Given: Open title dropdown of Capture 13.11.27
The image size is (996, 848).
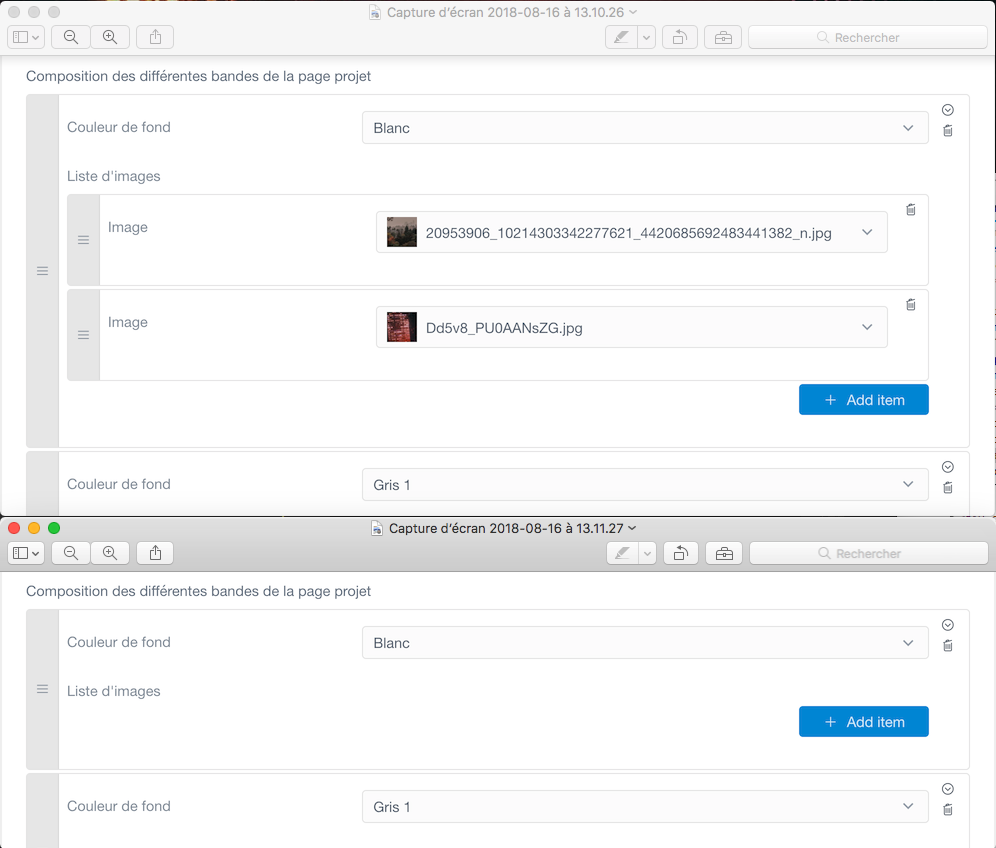Looking at the screenshot, I should (x=632, y=528).
